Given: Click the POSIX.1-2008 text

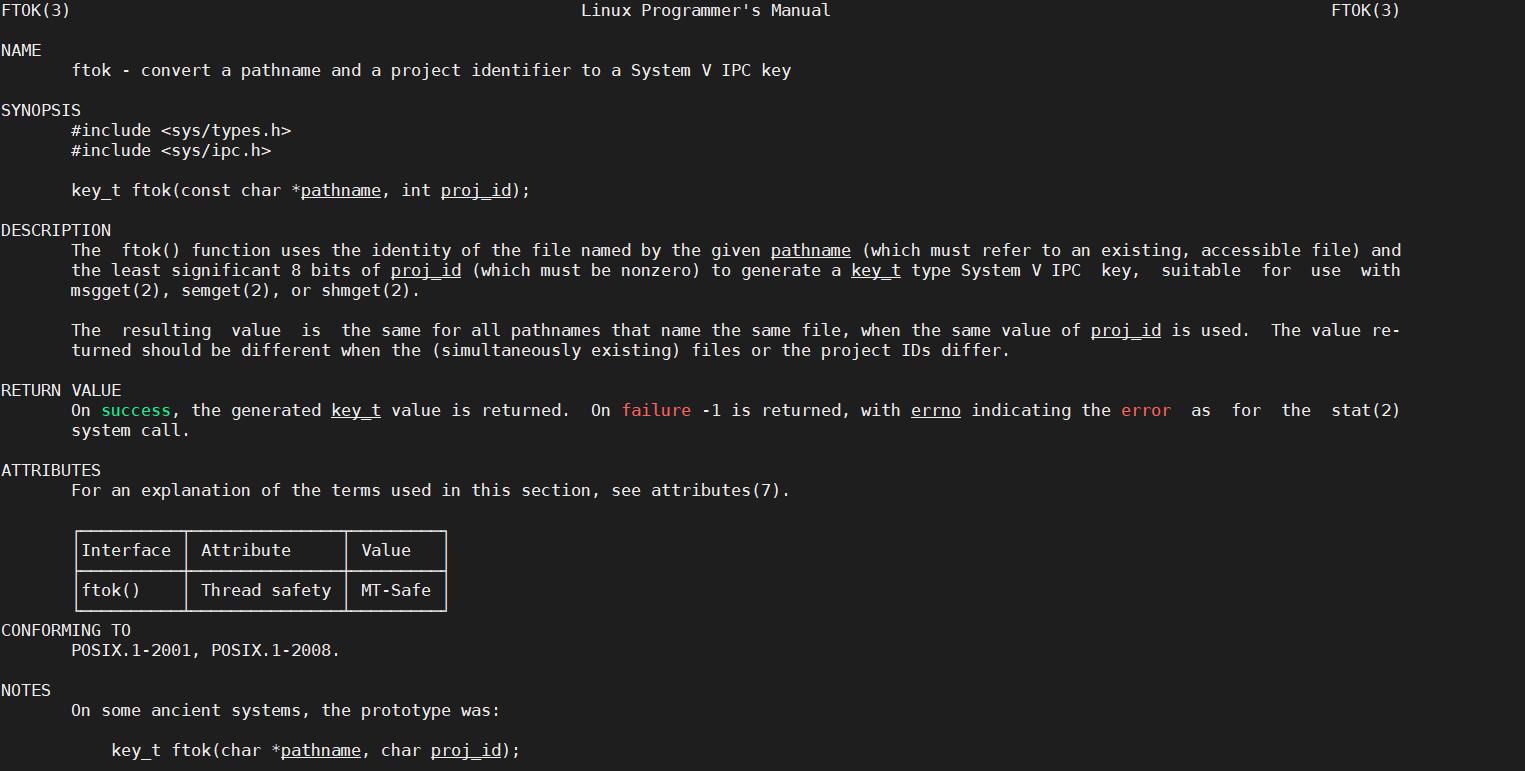Looking at the screenshot, I should tap(271, 650).
